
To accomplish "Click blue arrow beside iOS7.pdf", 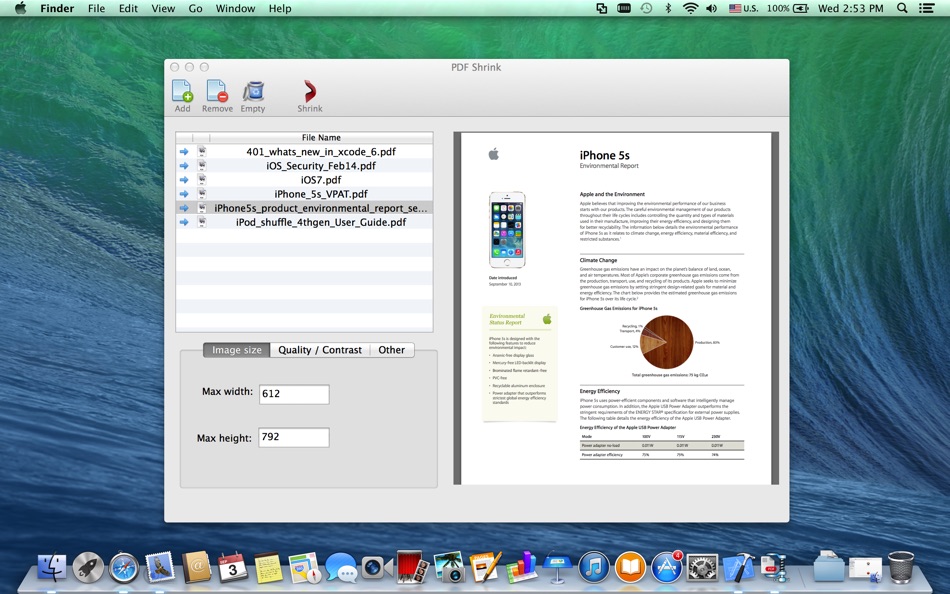I will click(184, 180).
